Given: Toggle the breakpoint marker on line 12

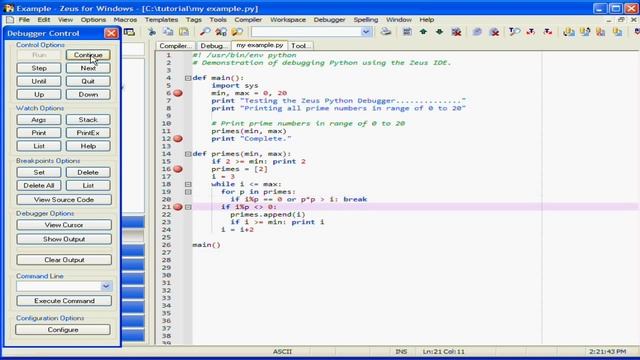Looking at the screenshot, I should pyautogui.click(x=178, y=139).
